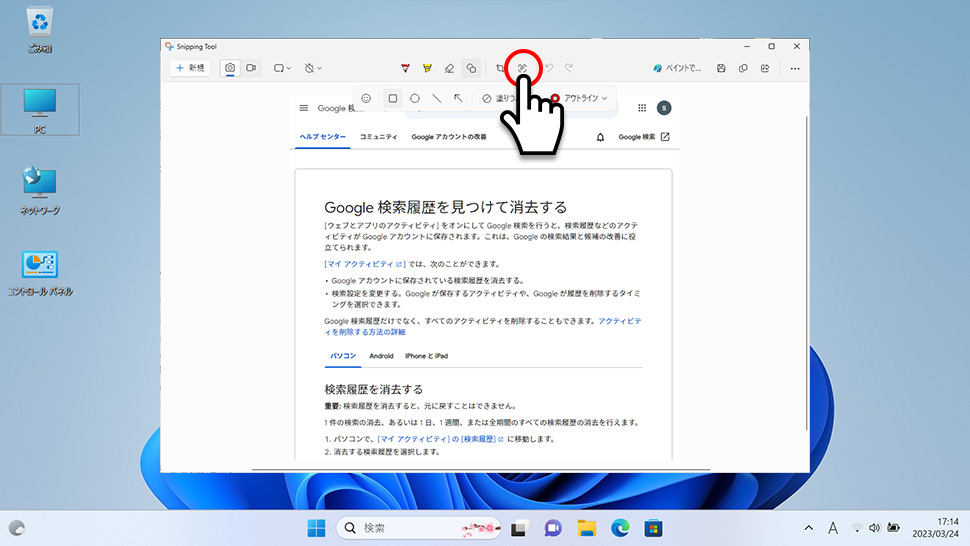This screenshot has width=970, height=546.
Task: Choose the line shape
Action: pos(437,98)
